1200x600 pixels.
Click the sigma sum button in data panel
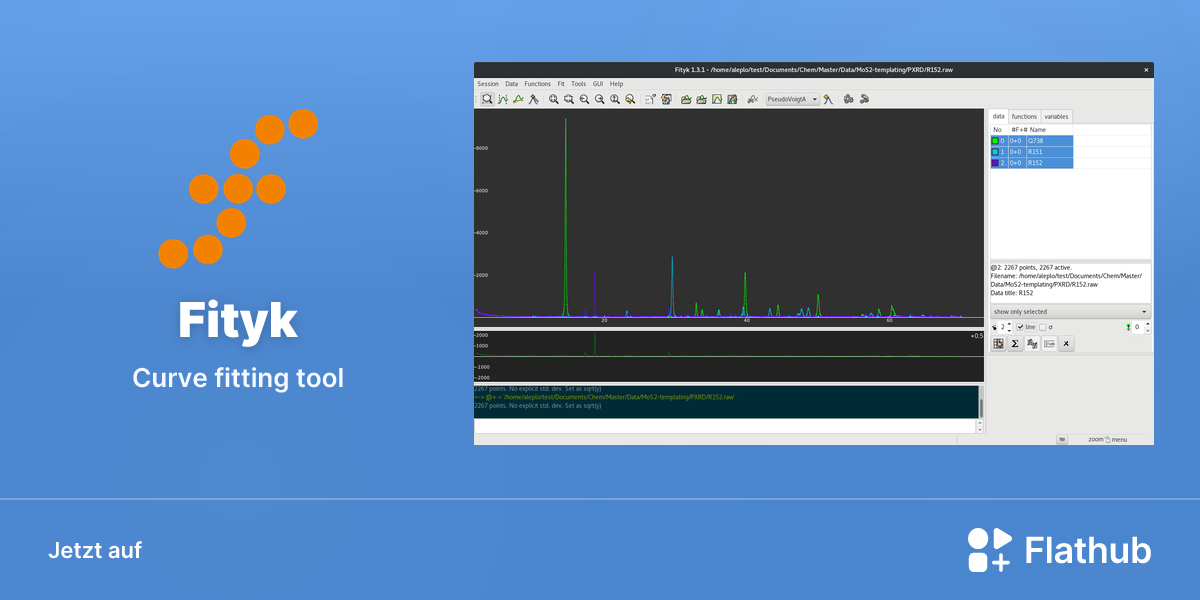[x=1015, y=343]
